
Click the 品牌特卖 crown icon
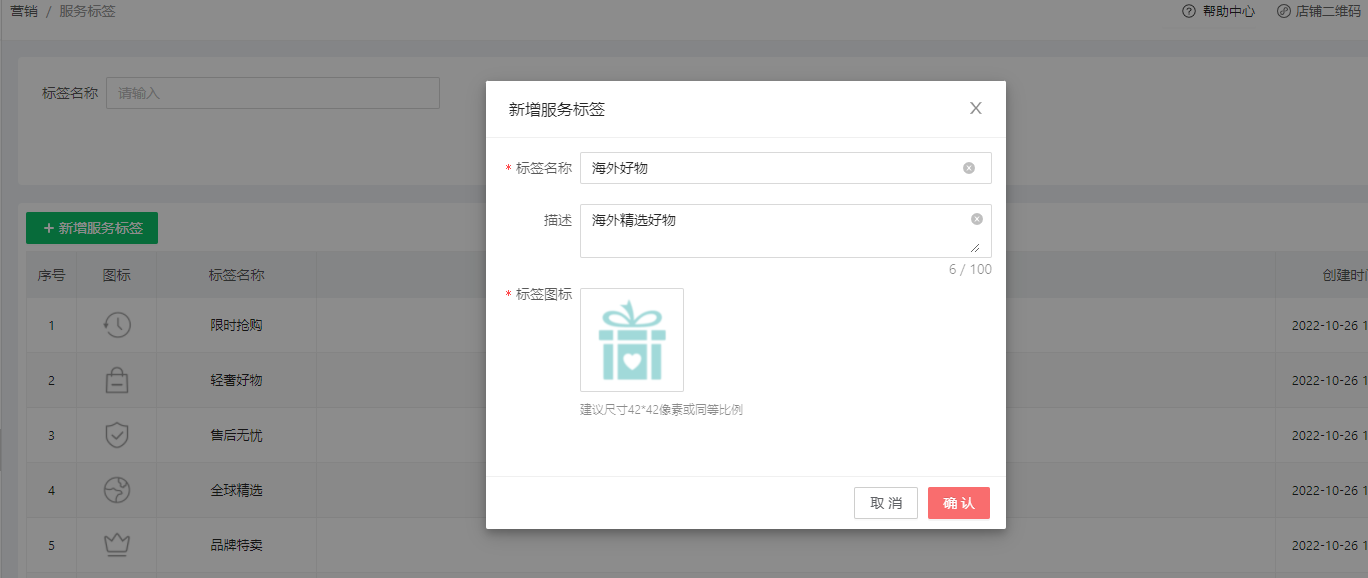tap(117, 545)
